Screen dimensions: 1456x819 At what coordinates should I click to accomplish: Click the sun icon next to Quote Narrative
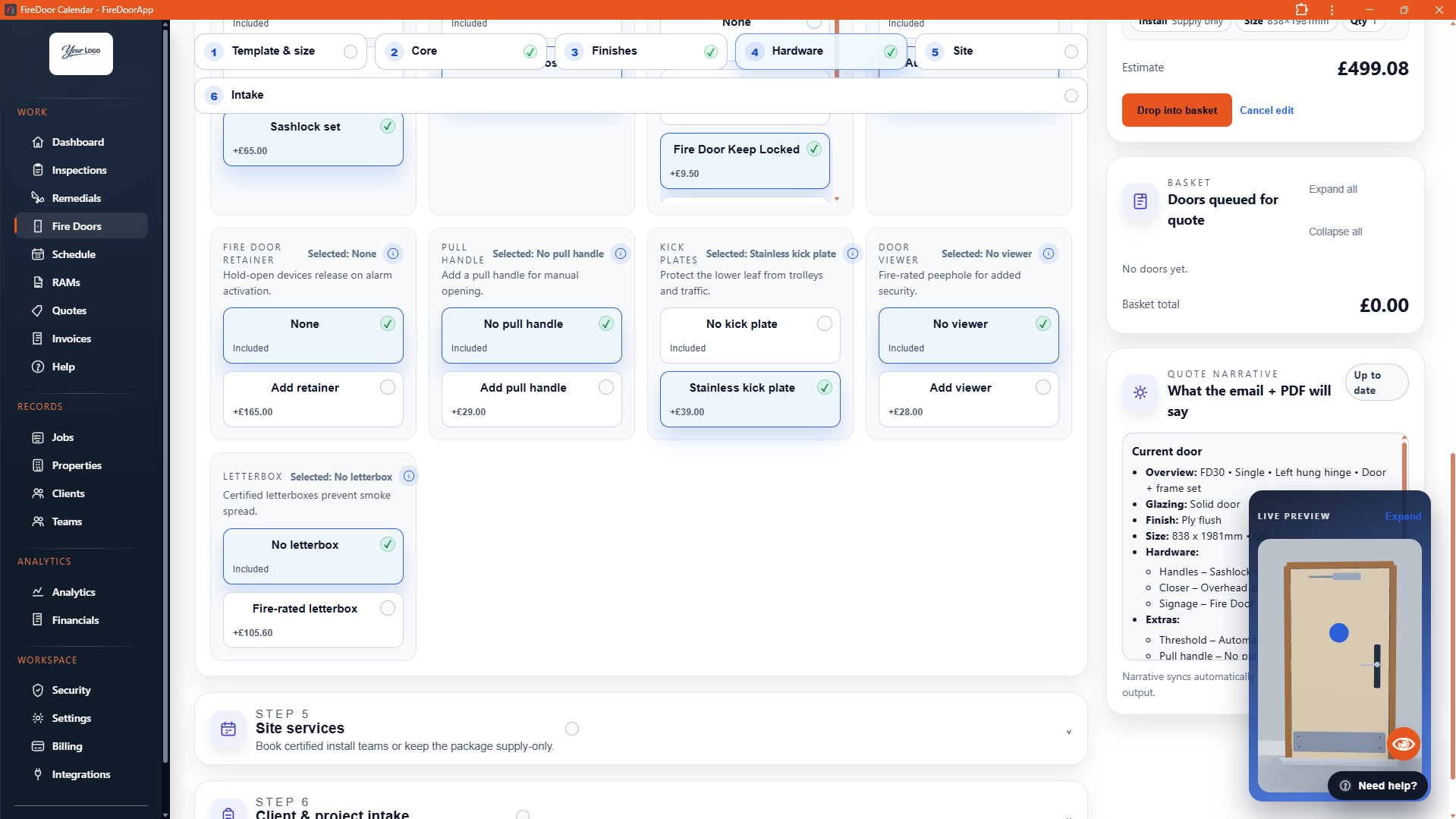click(x=1140, y=392)
